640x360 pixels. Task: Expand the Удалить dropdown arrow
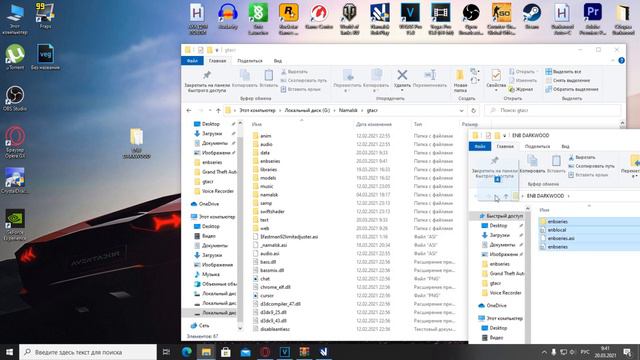click(402, 90)
